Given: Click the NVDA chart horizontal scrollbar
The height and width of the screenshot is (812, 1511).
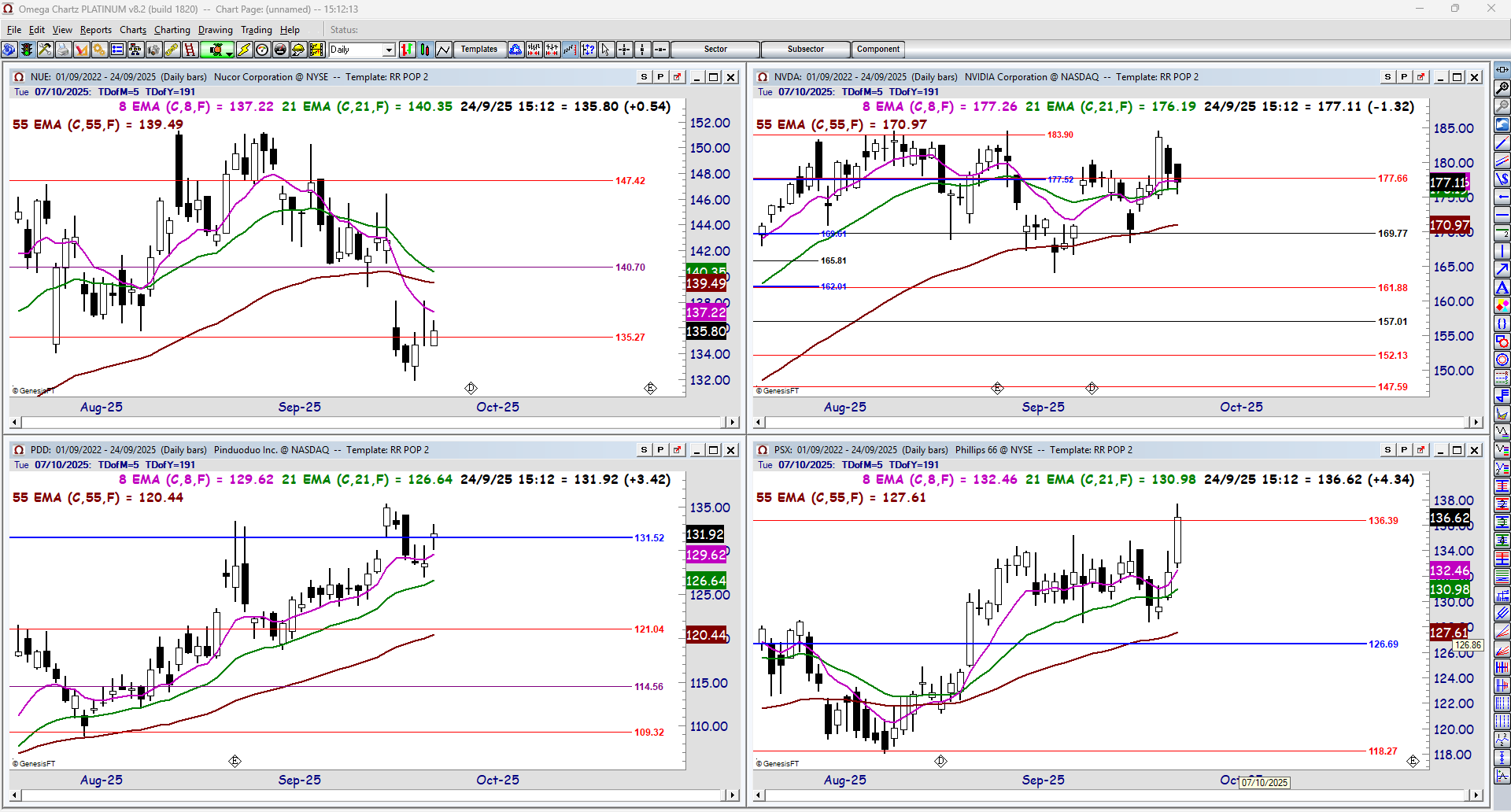Looking at the screenshot, I should [1118, 423].
